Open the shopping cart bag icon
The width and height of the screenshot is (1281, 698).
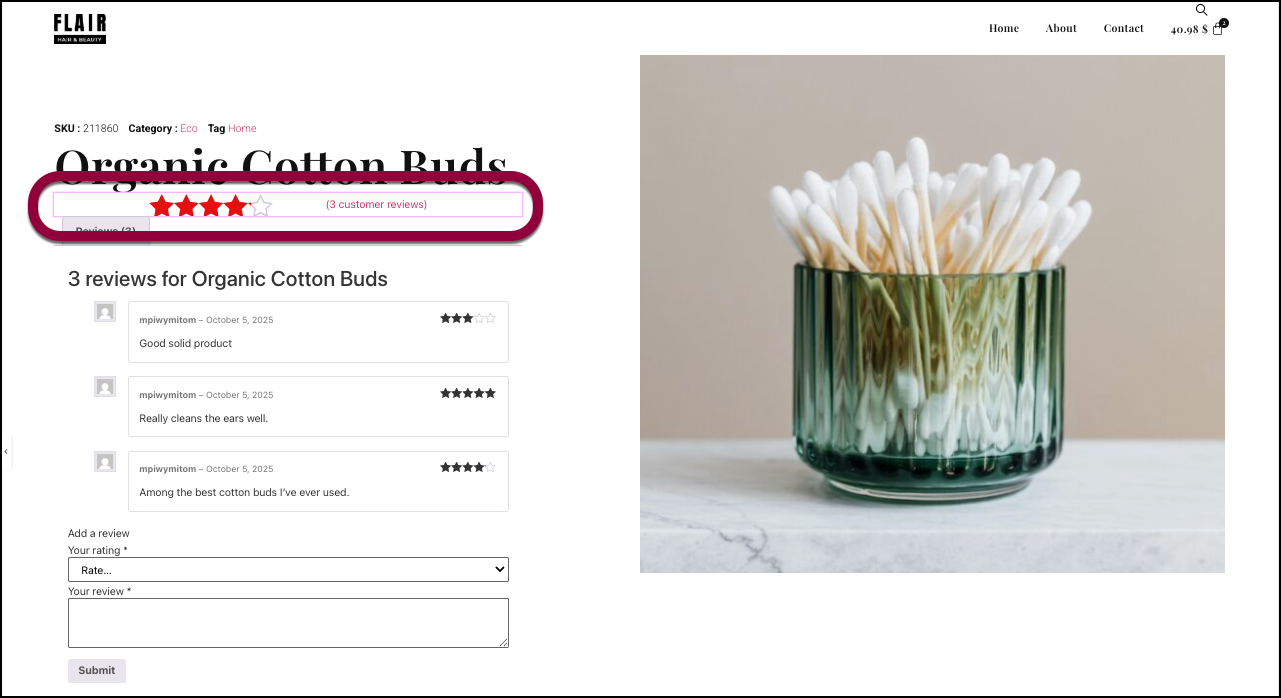click(x=1218, y=29)
